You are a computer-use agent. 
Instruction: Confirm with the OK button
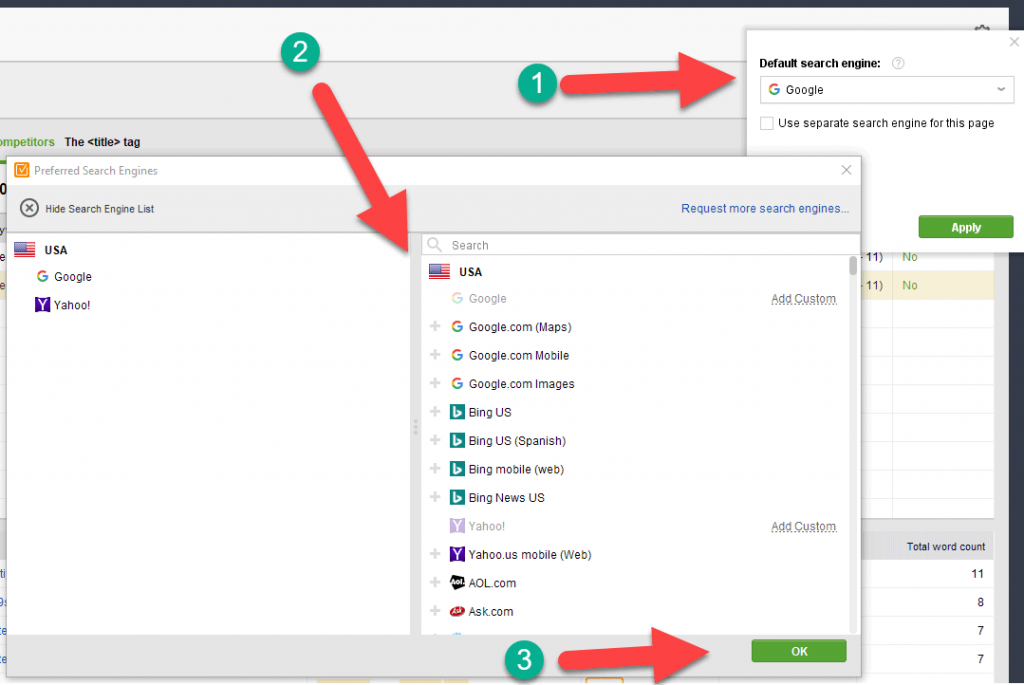(x=798, y=650)
